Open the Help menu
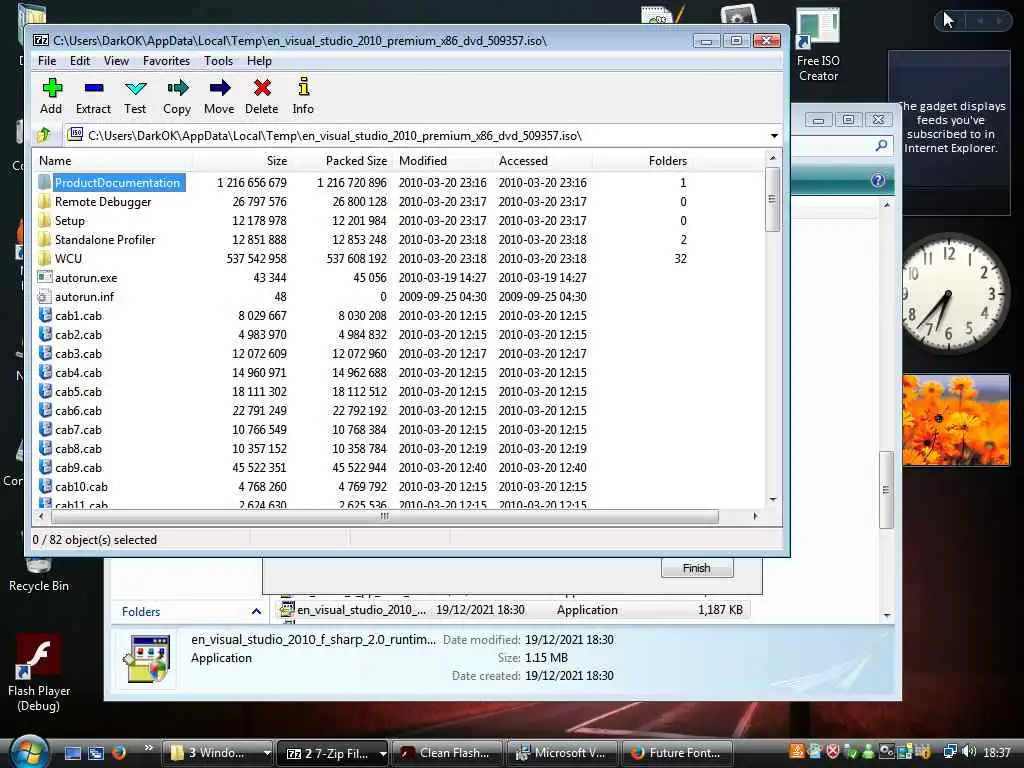 coord(259,61)
